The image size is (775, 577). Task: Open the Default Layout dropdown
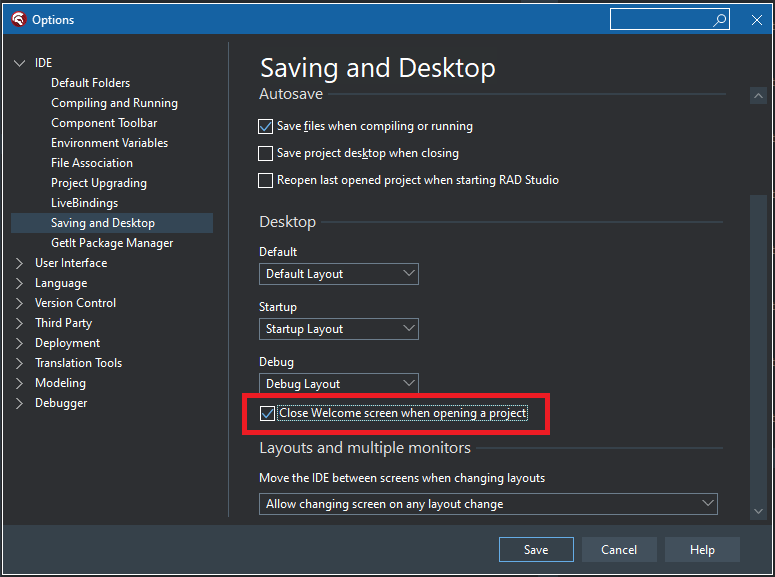tap(339, 274)
